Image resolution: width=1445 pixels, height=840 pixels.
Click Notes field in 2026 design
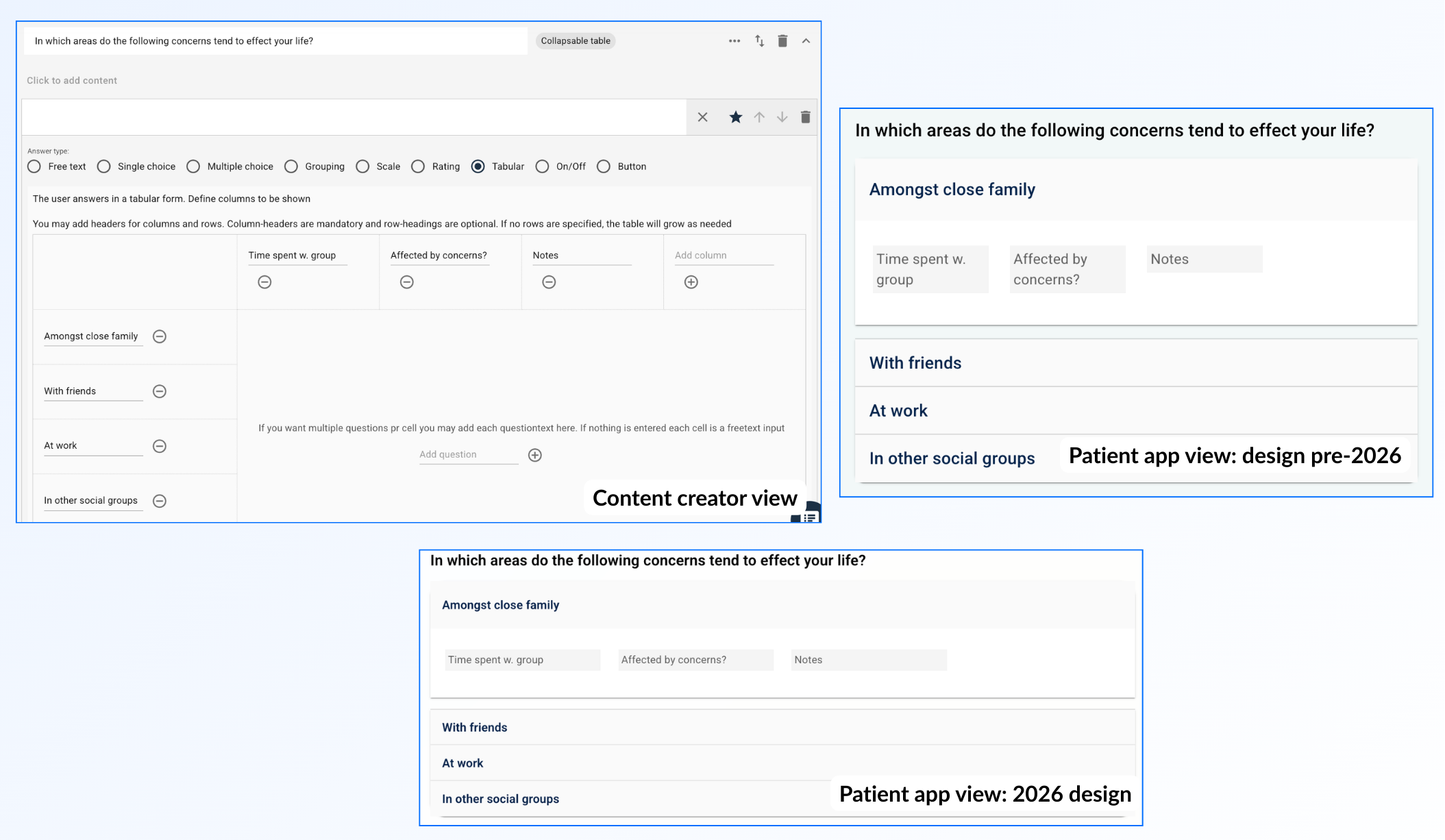pos(868,660)
